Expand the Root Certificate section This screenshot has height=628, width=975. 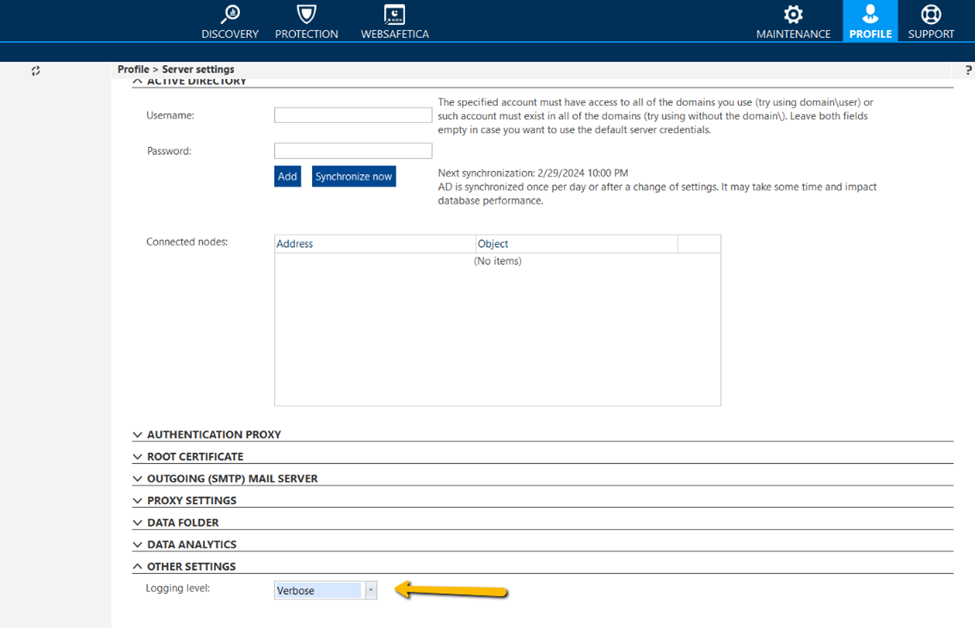[x=138, y=456]
